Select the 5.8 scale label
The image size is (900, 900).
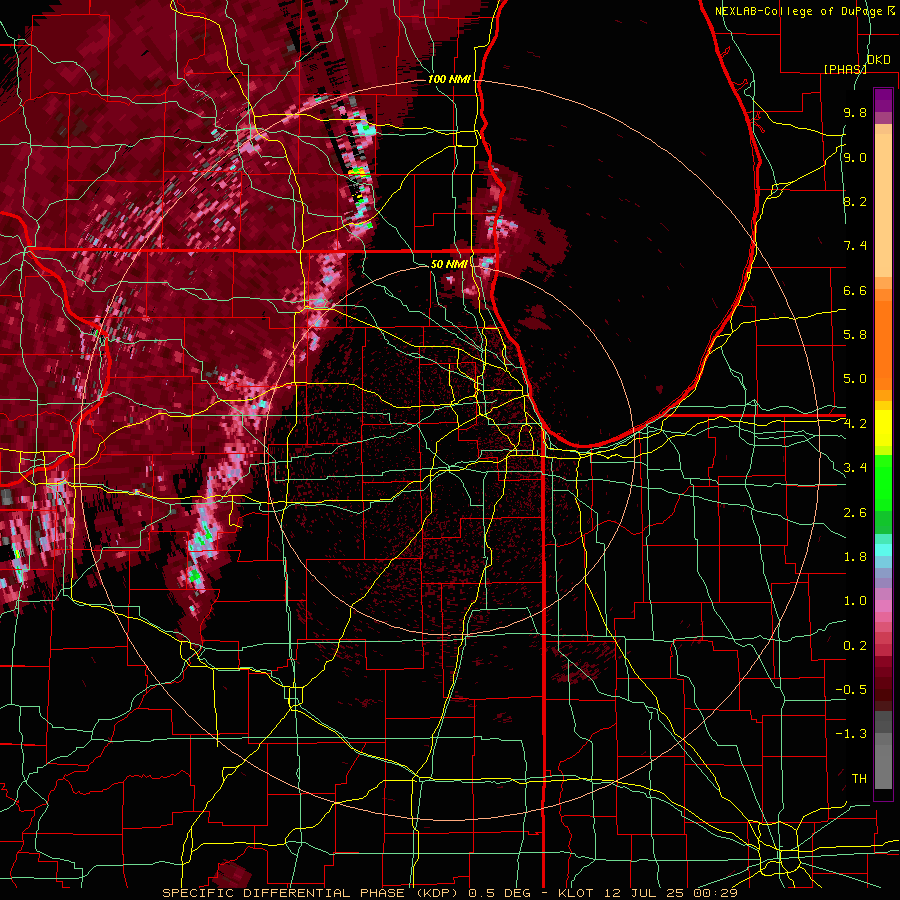pos(855,335)
